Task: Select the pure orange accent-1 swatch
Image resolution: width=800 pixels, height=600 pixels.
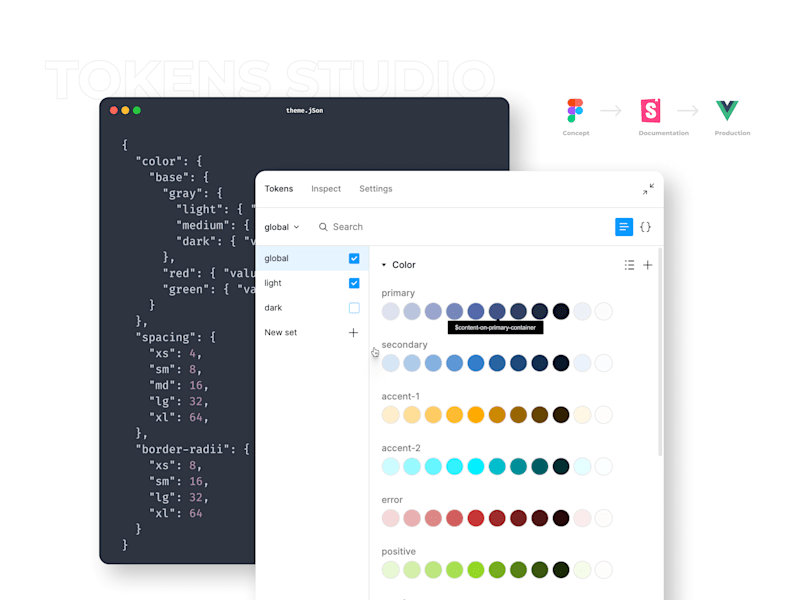Action: (x=476, y=414)
